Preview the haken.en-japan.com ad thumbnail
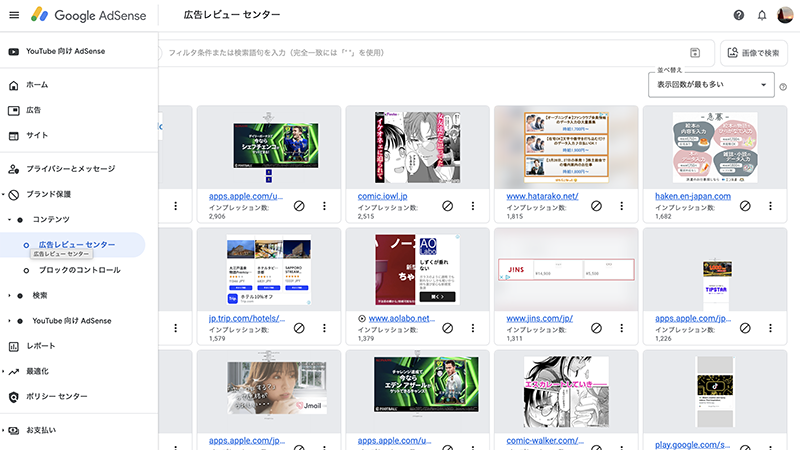 715,147
